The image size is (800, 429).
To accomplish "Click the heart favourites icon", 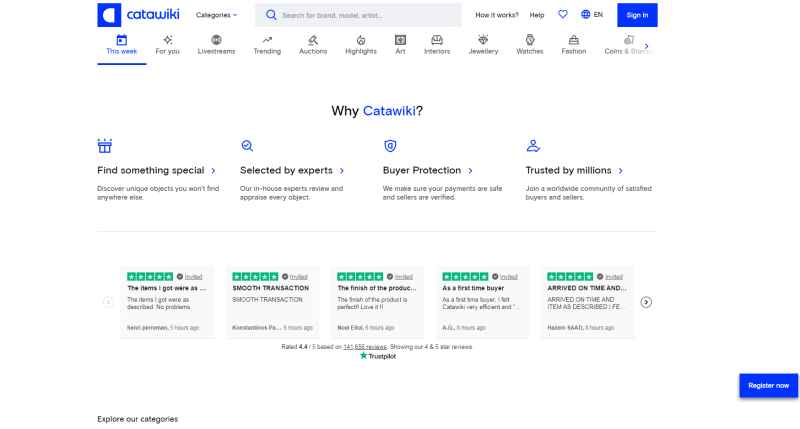I will click(563, 14).
